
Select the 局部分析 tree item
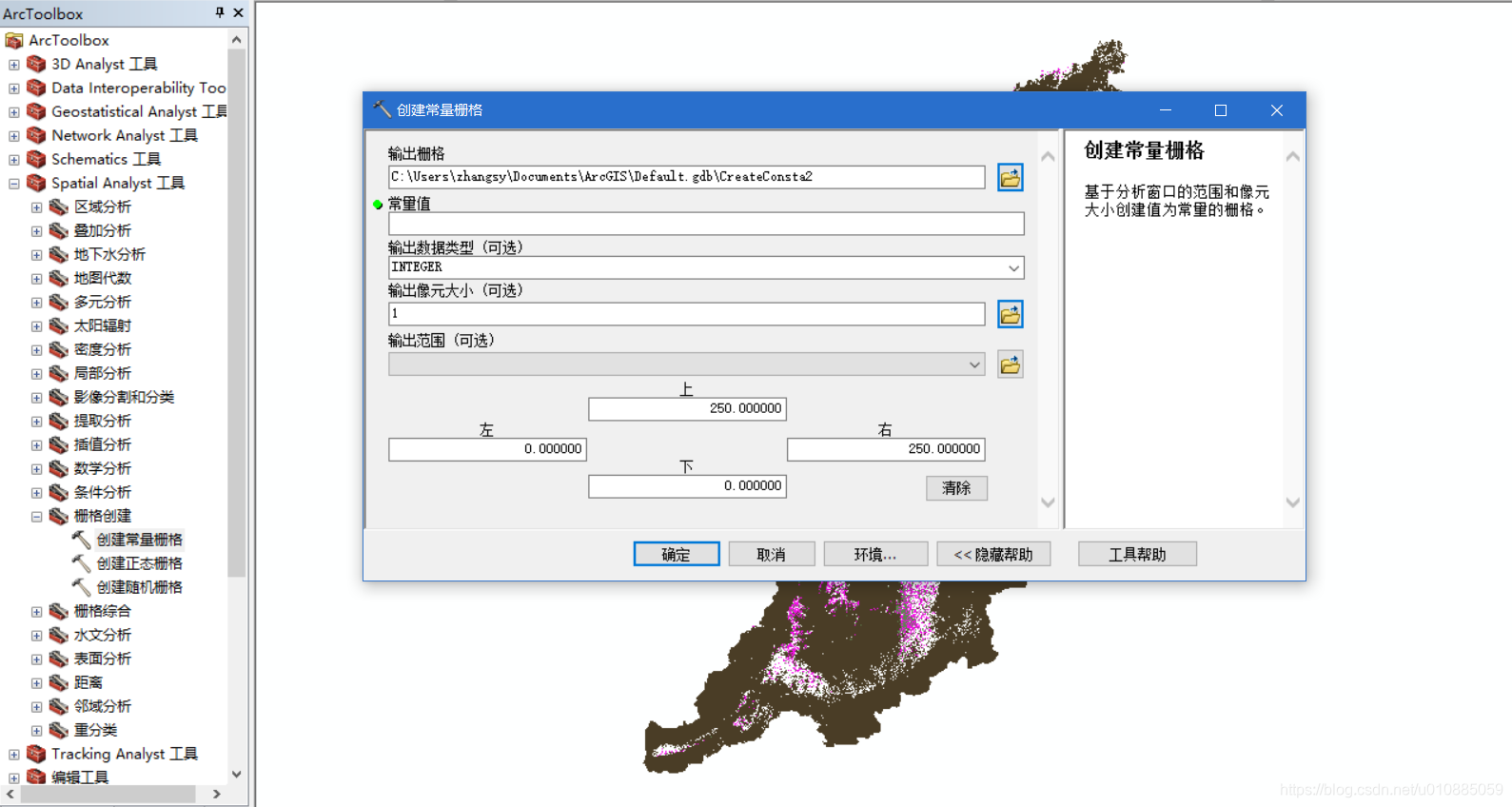click(103, 373)
